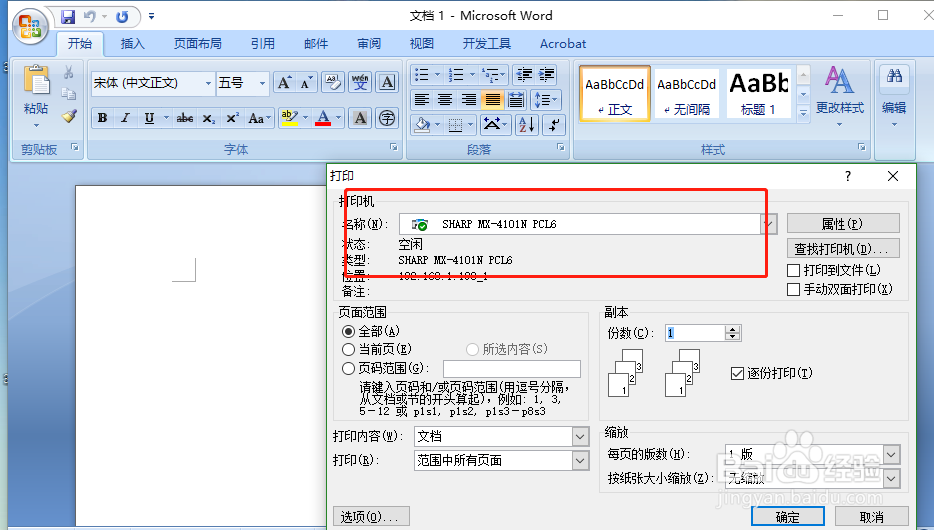The height and width of the screenshot is (530, 934).
Task: Switch to 视图 ribbon tab
Action: point(422,43)
